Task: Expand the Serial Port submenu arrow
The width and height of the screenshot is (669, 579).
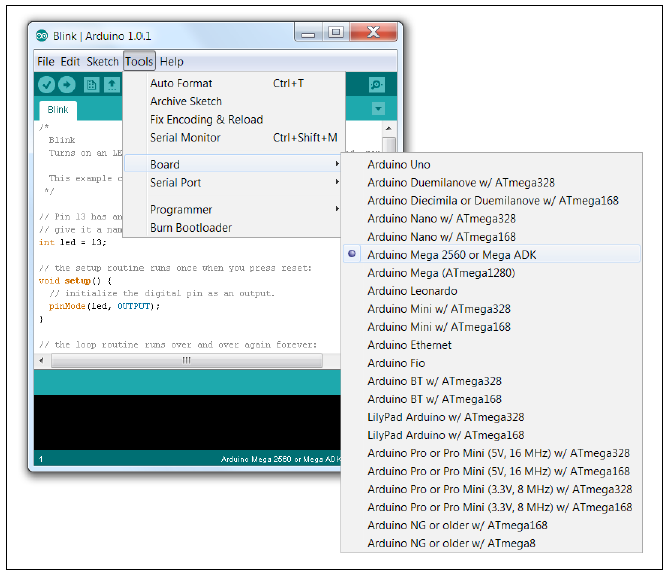Action: click(337, 182)
